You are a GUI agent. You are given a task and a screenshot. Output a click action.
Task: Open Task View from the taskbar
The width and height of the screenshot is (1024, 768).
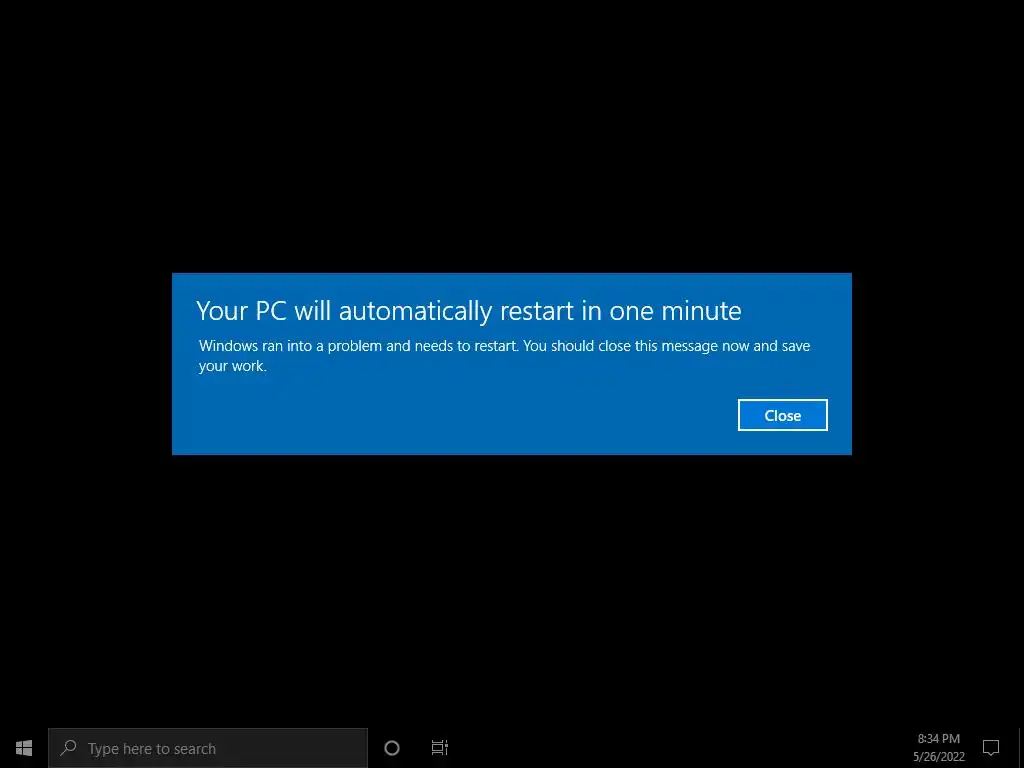point(440,748)
